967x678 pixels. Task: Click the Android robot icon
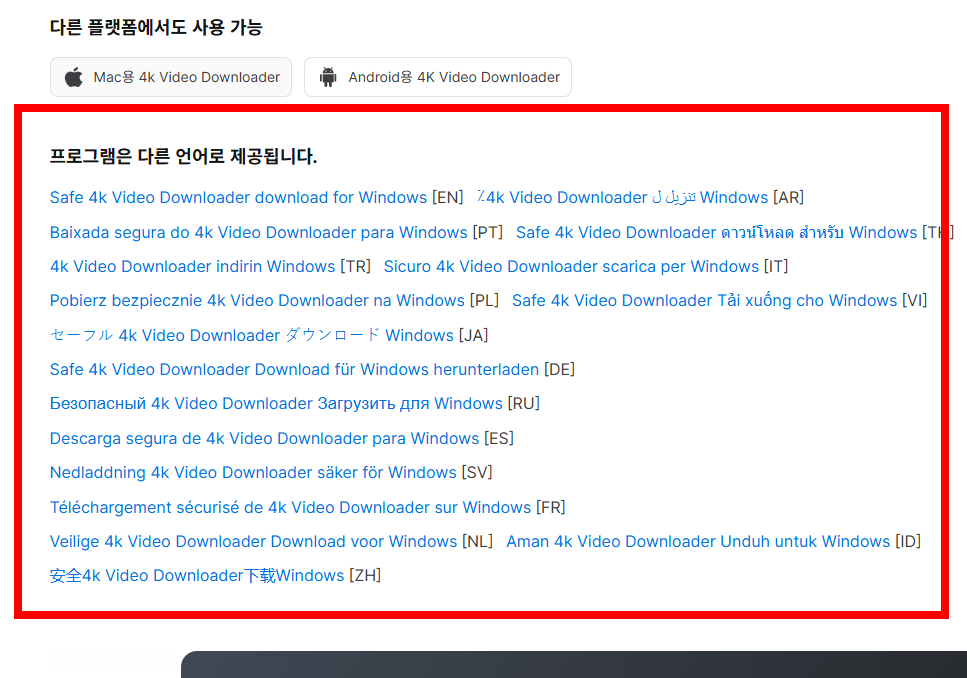coord(328,76)
